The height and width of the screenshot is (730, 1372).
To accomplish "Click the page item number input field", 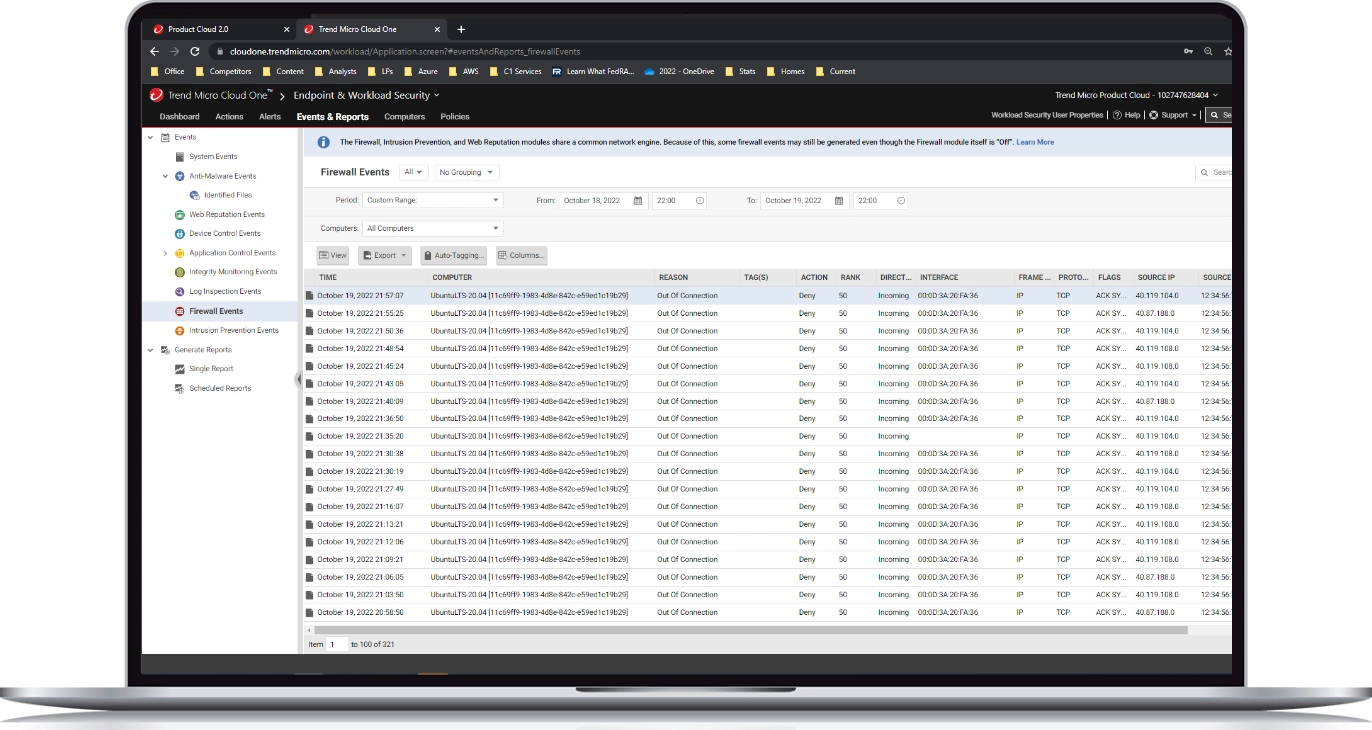I will [x=337, y=644].
